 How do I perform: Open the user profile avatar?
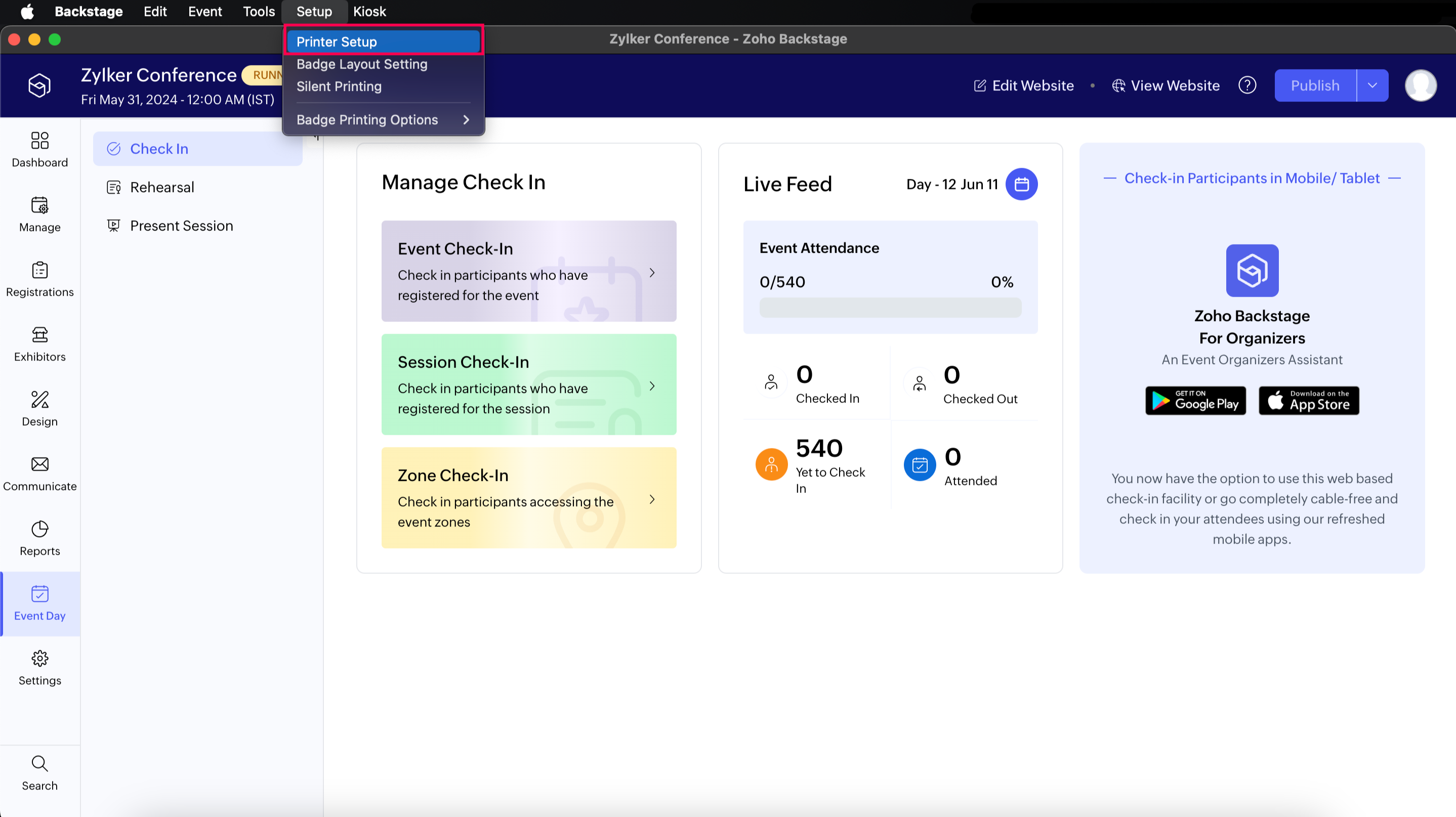(x=1421, y=85)
